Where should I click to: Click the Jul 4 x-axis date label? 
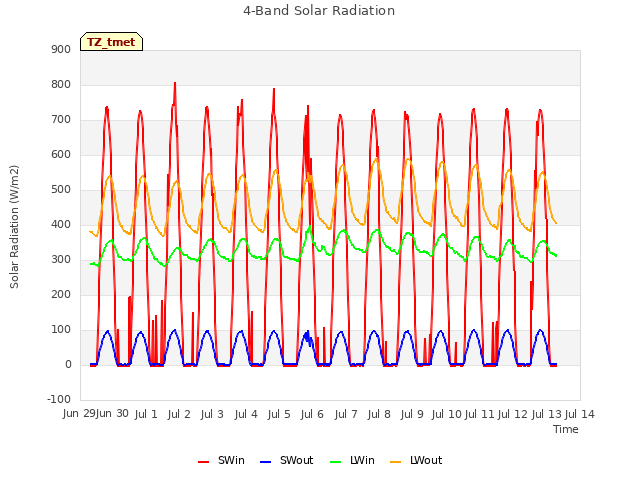(x=246, y=414)
